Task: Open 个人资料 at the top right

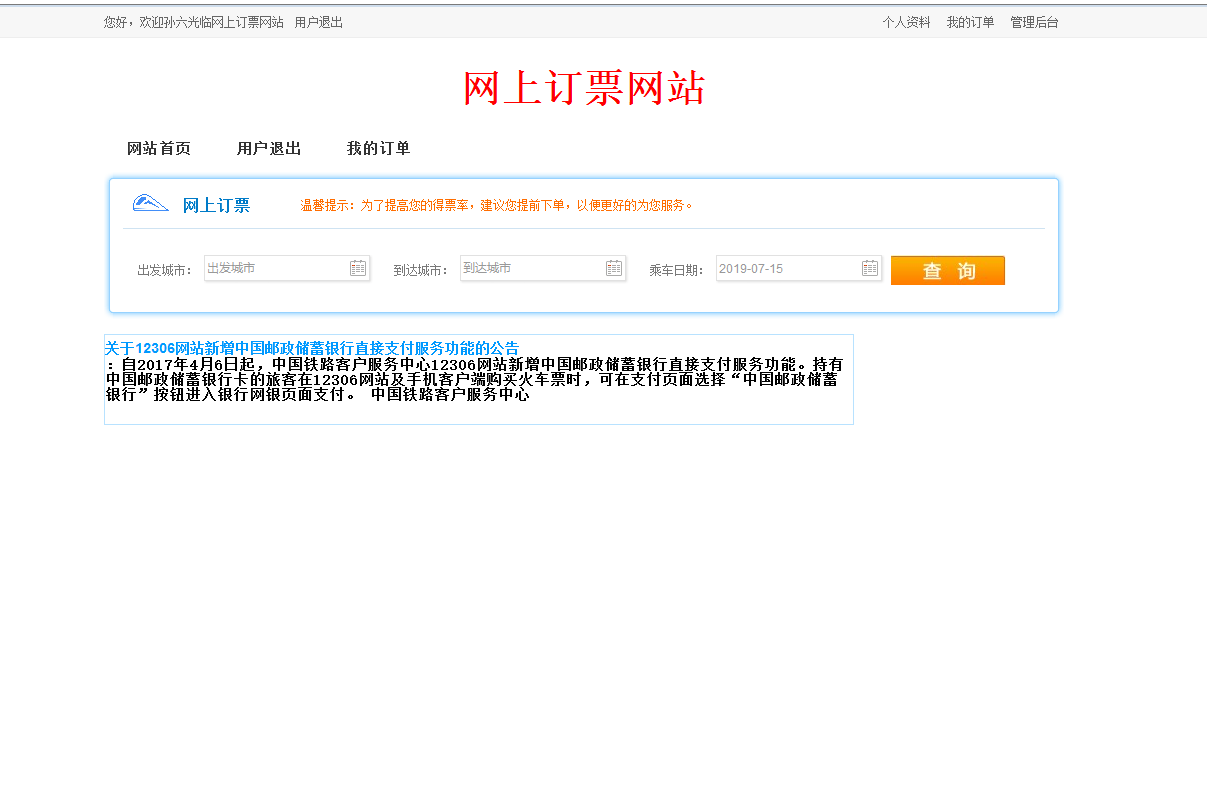Action: (x=906, y=21)
